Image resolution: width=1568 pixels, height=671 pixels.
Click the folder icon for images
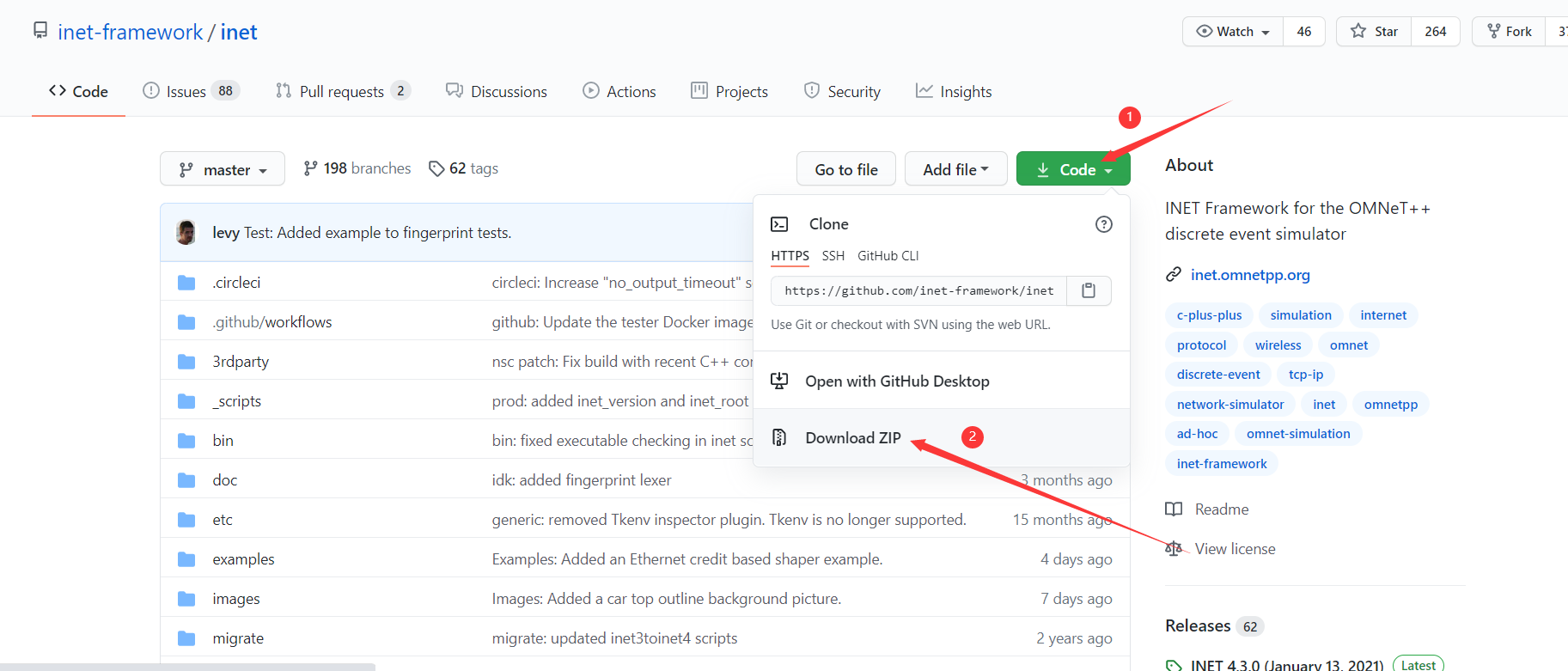186,599
